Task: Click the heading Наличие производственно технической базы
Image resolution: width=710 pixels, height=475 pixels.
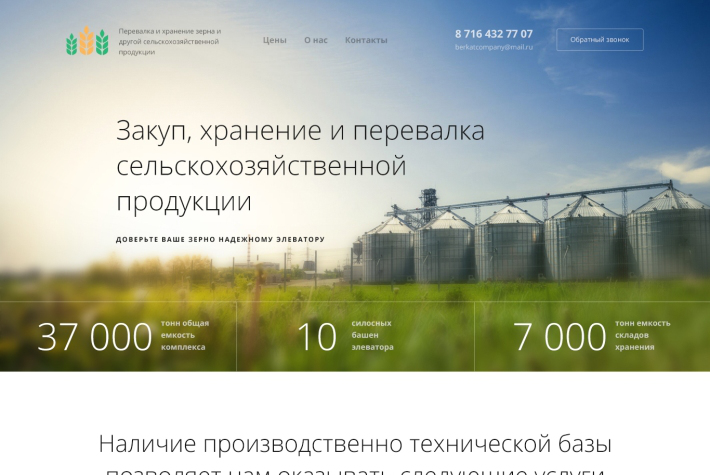Action: pyautogui.click(x=355, y=444)
